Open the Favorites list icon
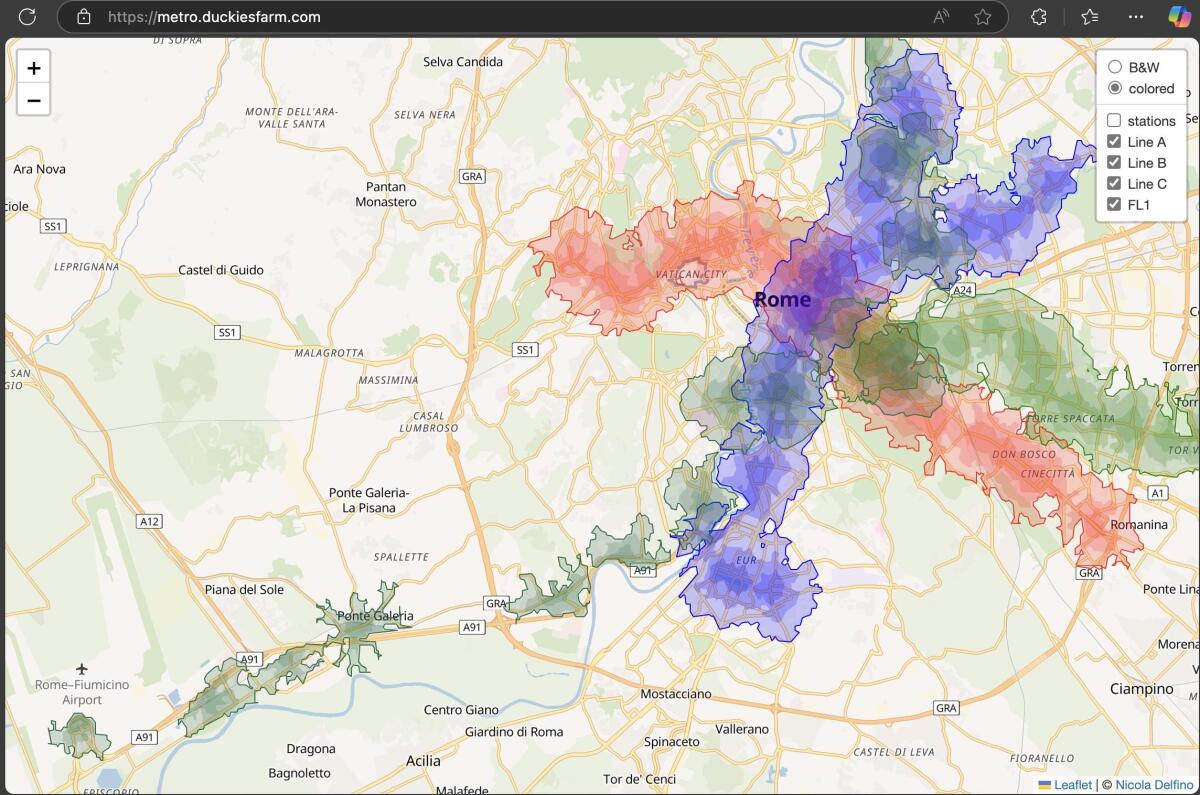1200x795 pixels. 1090,17
